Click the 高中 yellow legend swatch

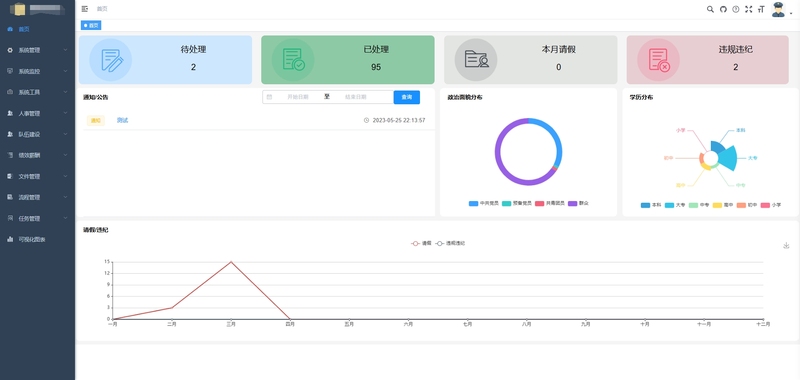[717, 205]
